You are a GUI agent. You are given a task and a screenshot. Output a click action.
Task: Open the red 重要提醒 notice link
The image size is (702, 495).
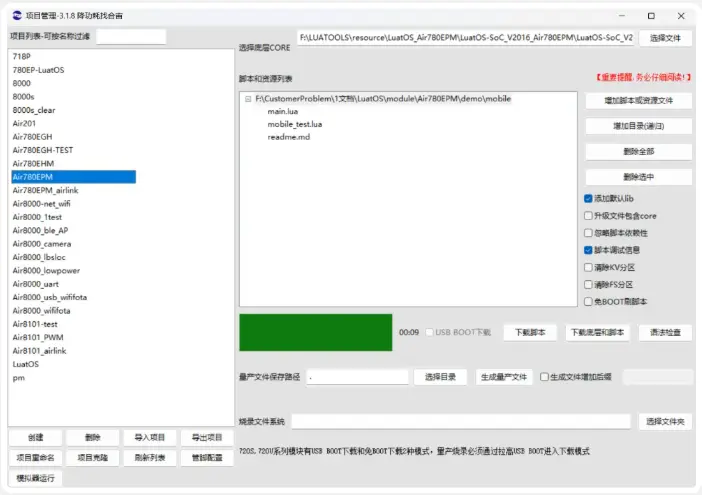click(x=643, y=77)
